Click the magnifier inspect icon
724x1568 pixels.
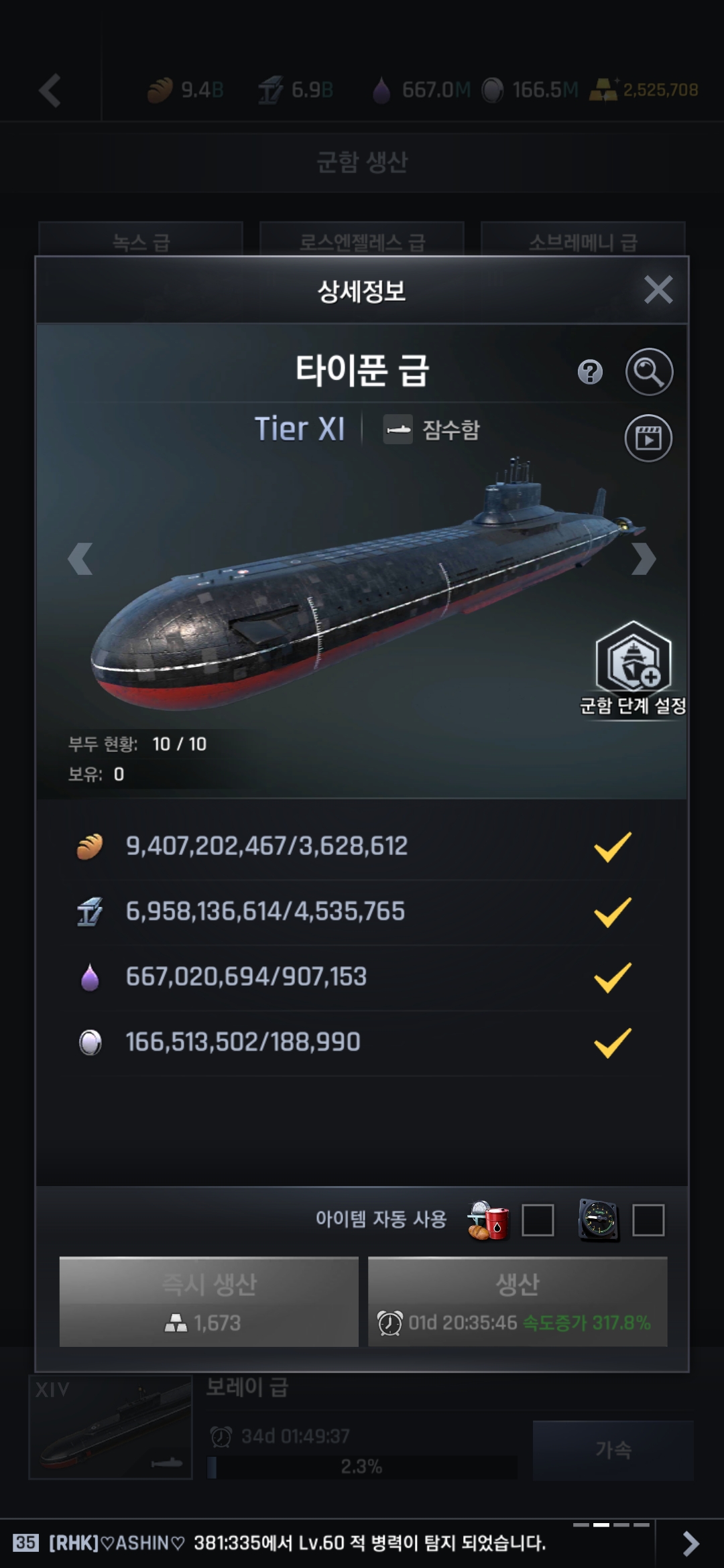649,372
